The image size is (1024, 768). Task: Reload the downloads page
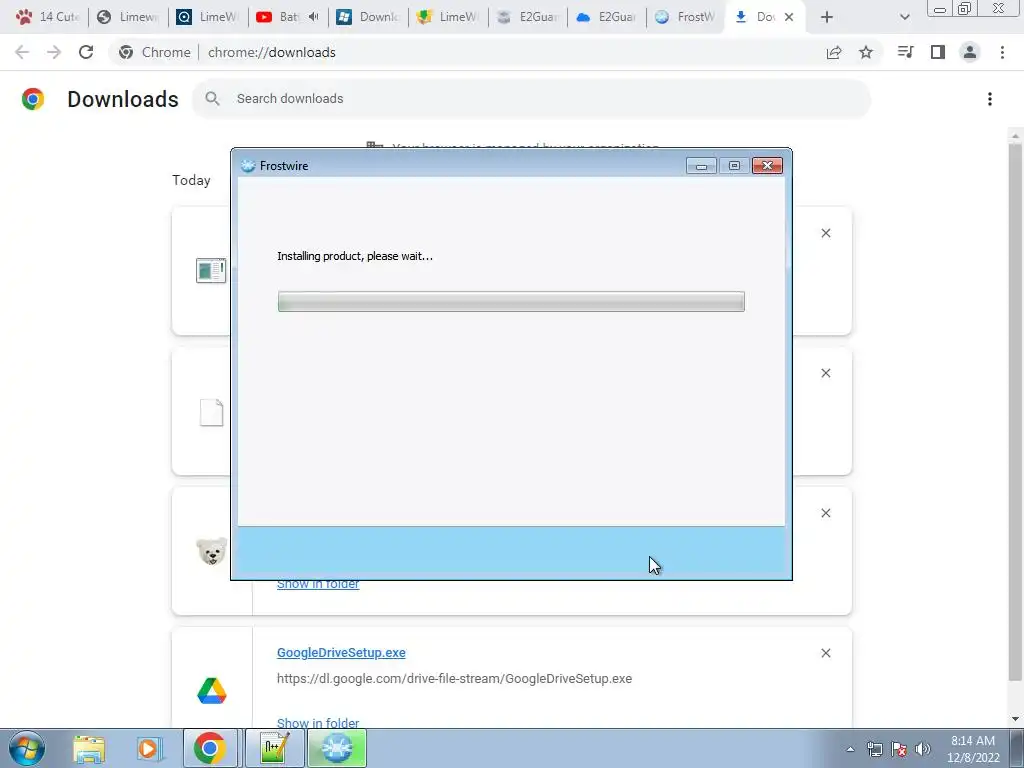86,52
